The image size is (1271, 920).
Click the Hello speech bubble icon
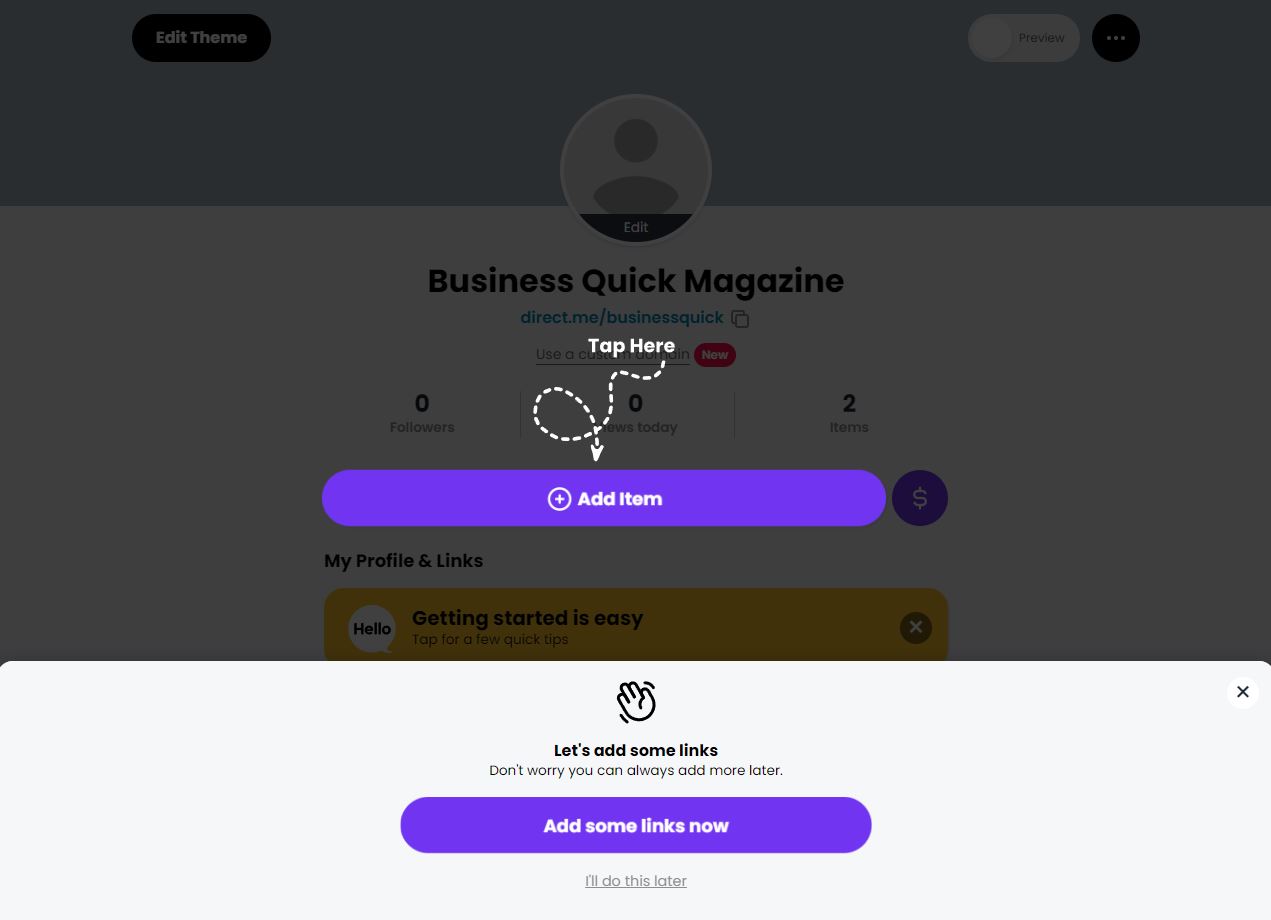coord(372,629)
